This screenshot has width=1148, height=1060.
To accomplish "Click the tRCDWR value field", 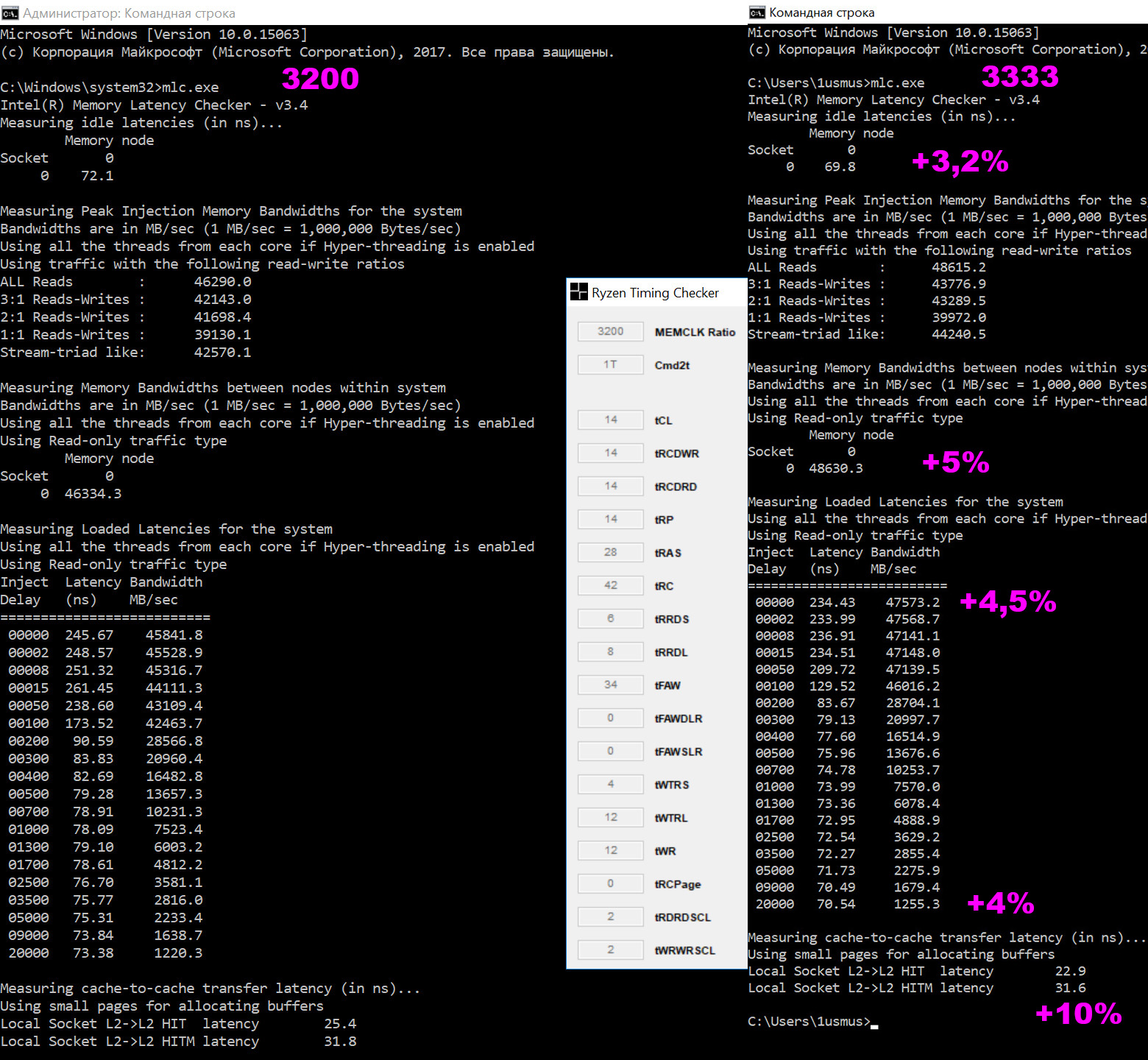I will click(611, 453).
